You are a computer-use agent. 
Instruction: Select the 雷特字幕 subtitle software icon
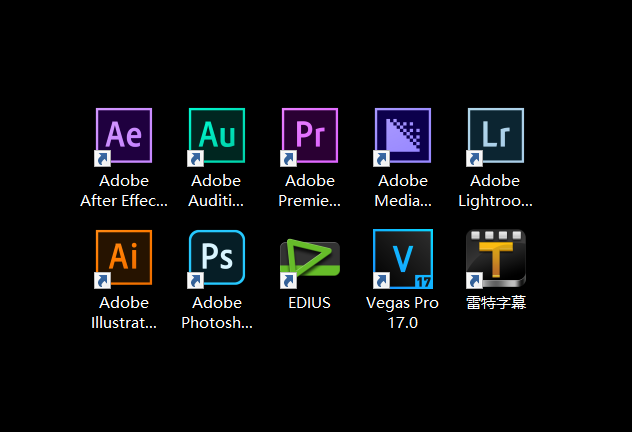[x=496, y=259]
